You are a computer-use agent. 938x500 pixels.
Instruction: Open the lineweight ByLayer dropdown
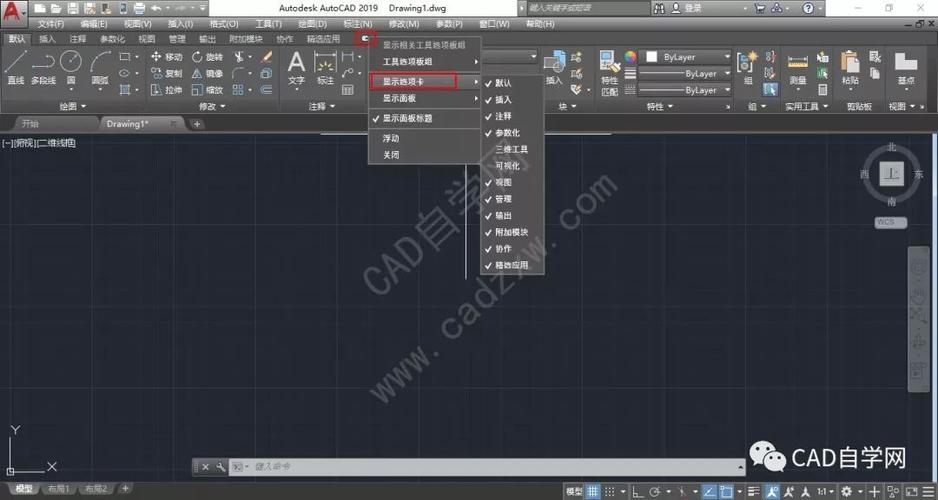(686, 74)
